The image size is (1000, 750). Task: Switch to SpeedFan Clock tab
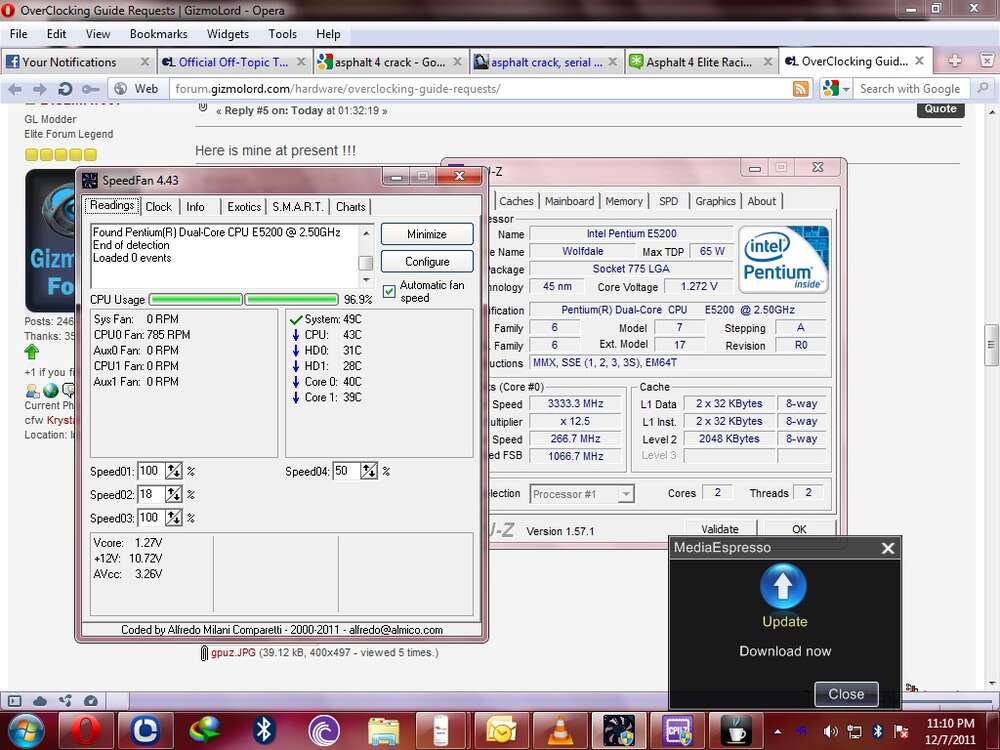(158, 207)
